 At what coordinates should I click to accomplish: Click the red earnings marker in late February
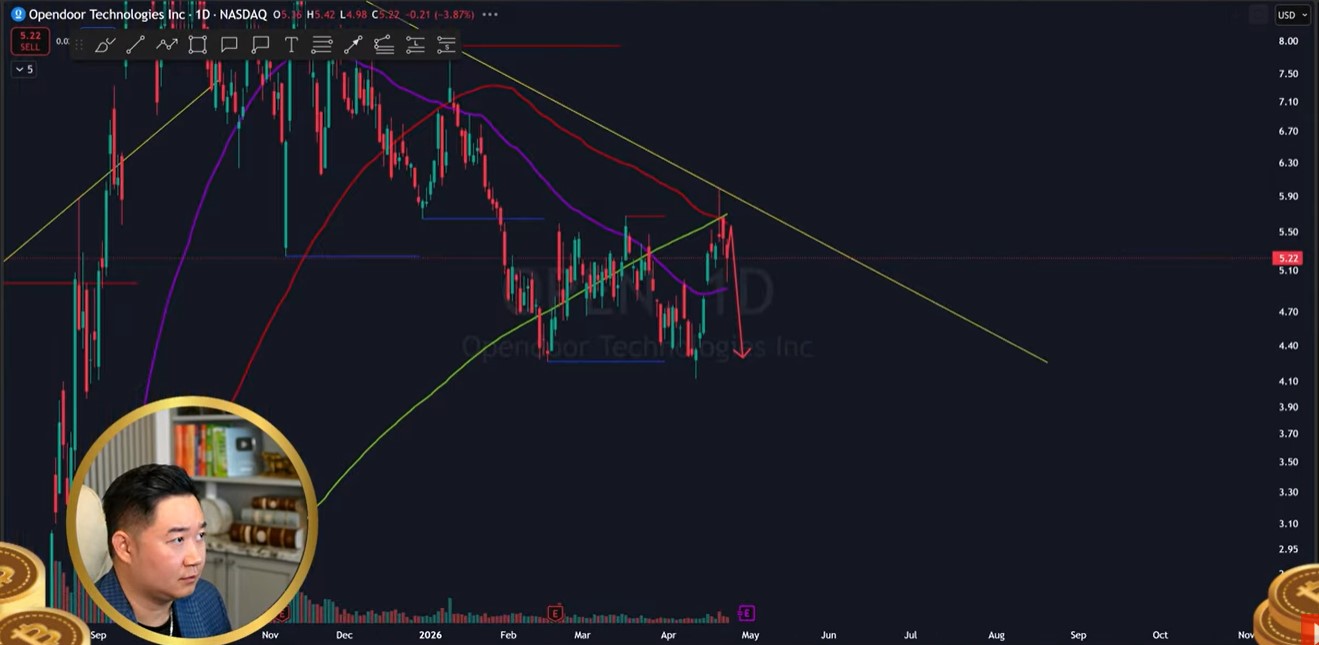tap(555, 613)
